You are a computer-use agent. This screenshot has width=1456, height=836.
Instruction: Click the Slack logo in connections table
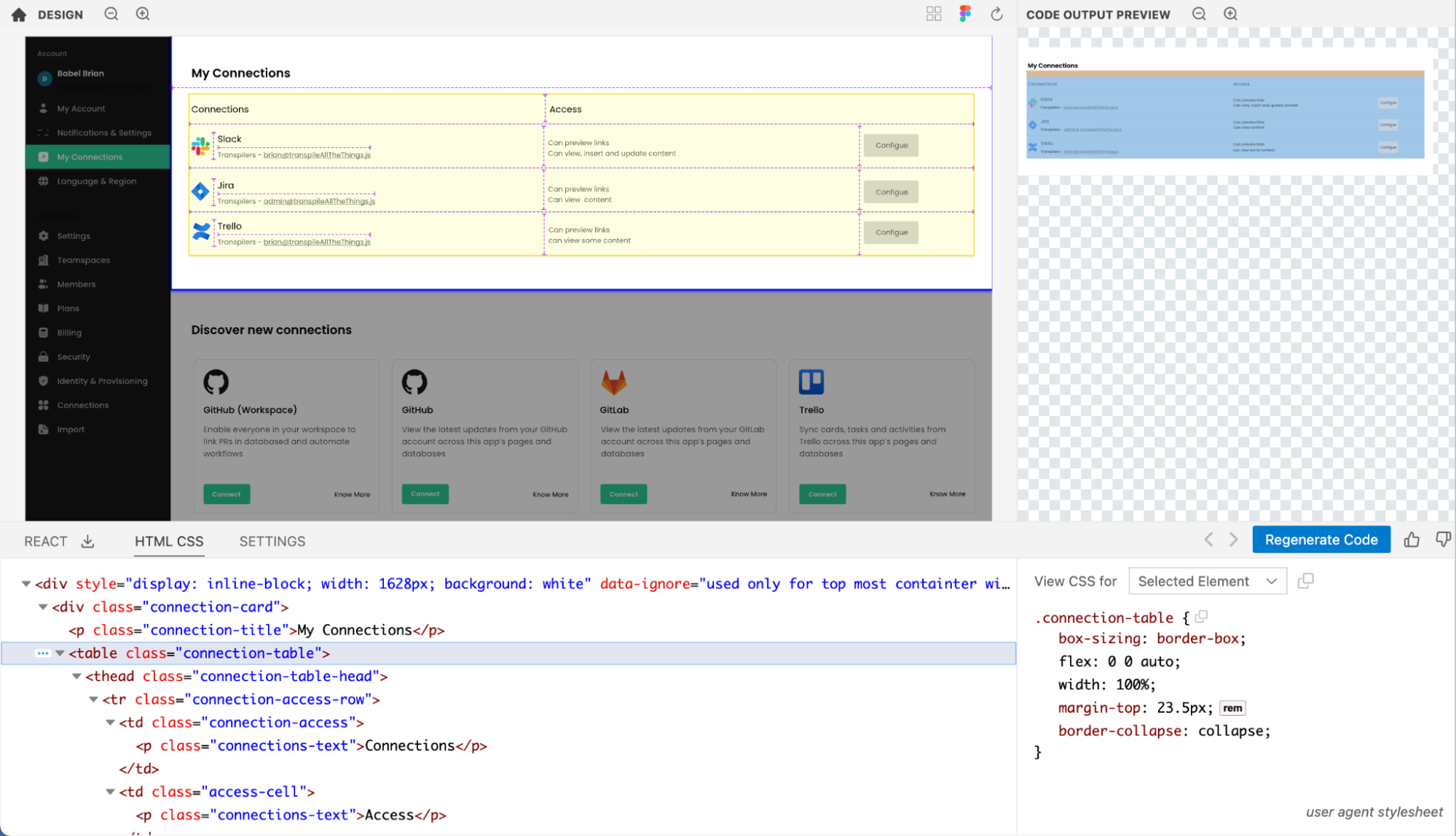[200, 146]
